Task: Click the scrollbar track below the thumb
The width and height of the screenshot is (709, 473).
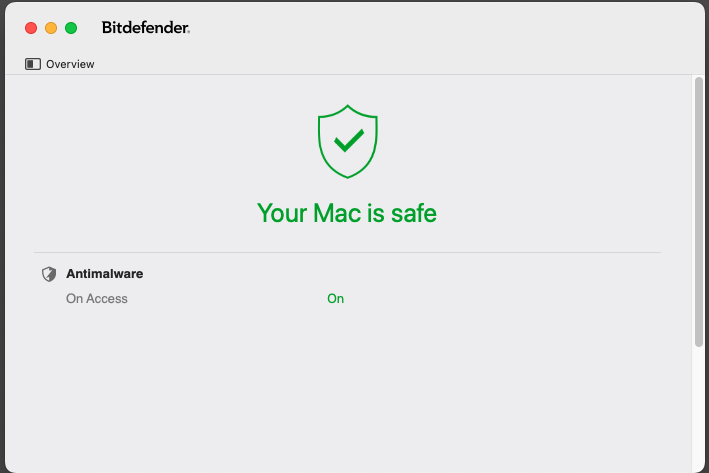Action: pos(698,410)
